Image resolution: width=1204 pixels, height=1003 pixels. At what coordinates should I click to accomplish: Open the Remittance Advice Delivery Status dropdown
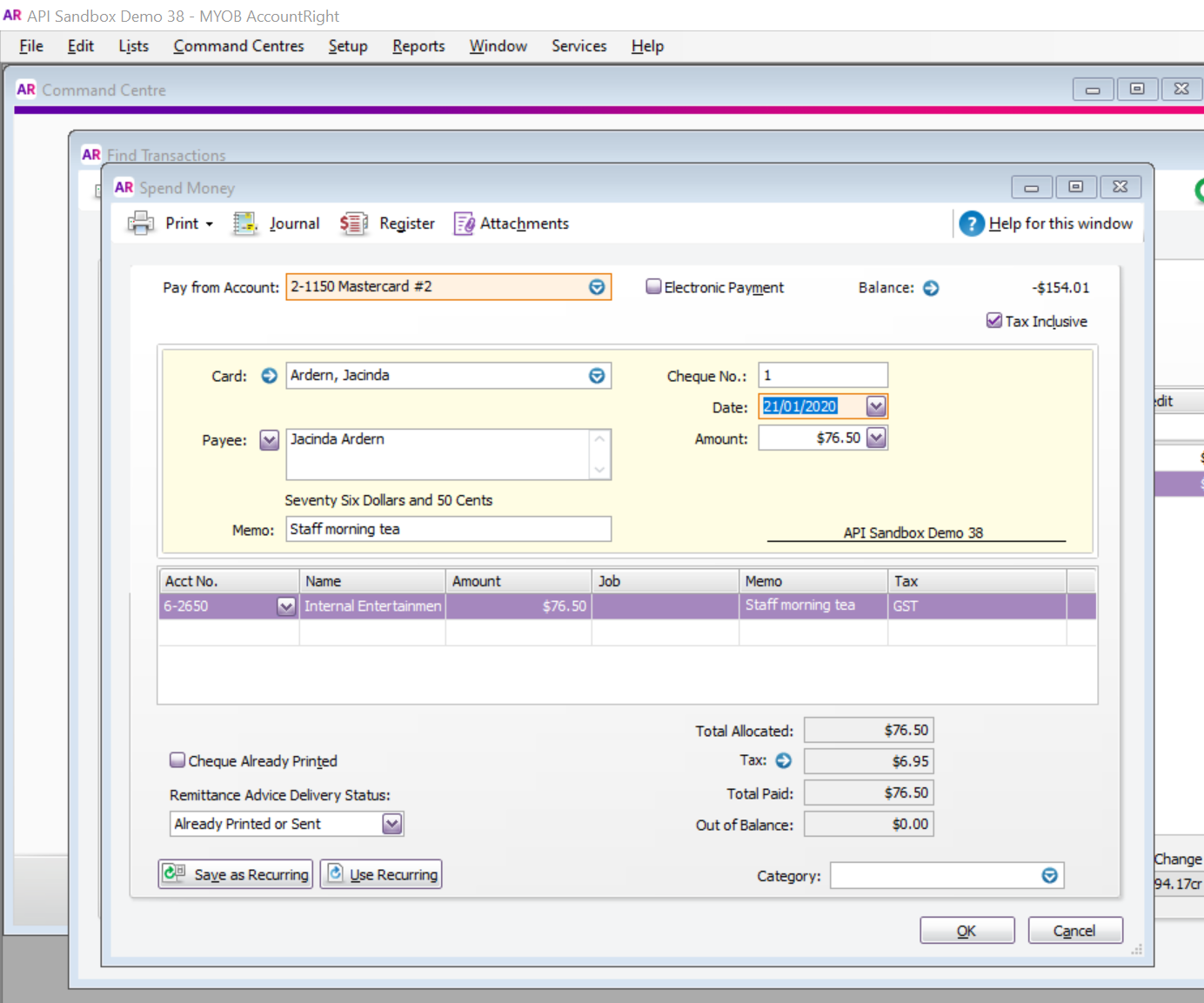392,824
